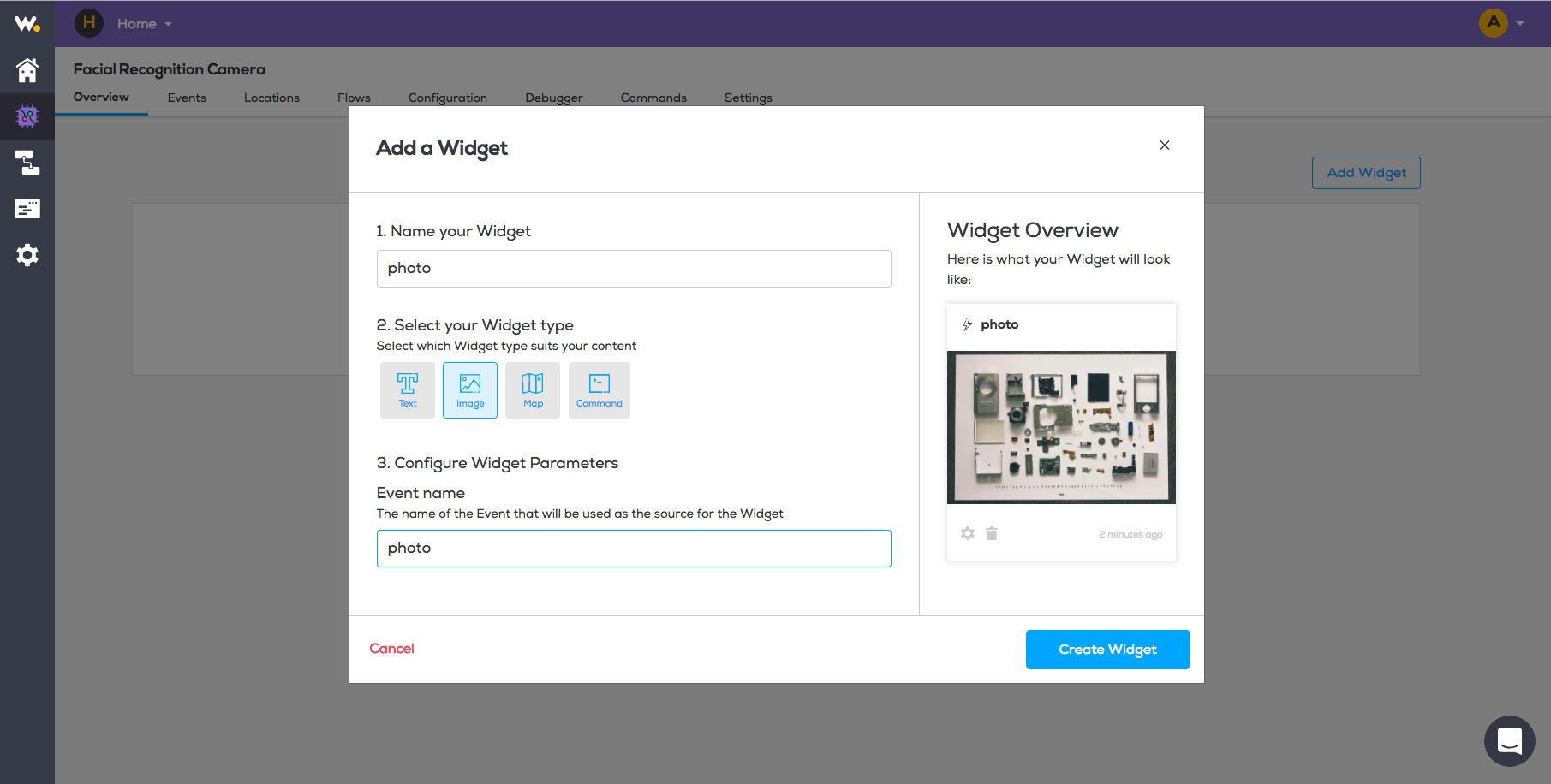Switch to the Flows tab
The height and width of the screenshot is (784, 1551).
tap(354, 98)
